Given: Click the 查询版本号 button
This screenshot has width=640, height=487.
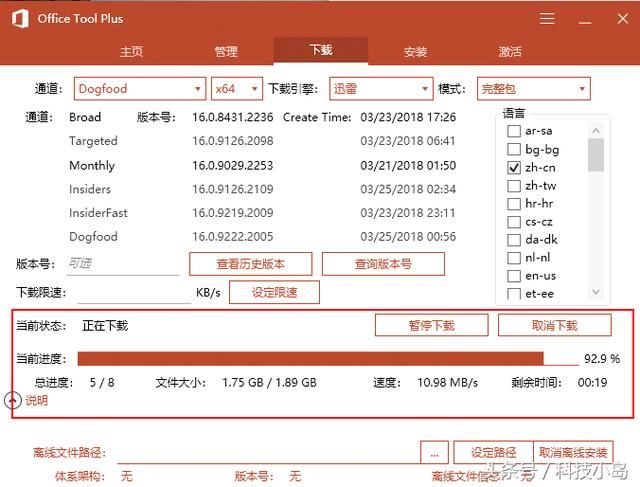Looking at the screenshot, I should [383, 264].
